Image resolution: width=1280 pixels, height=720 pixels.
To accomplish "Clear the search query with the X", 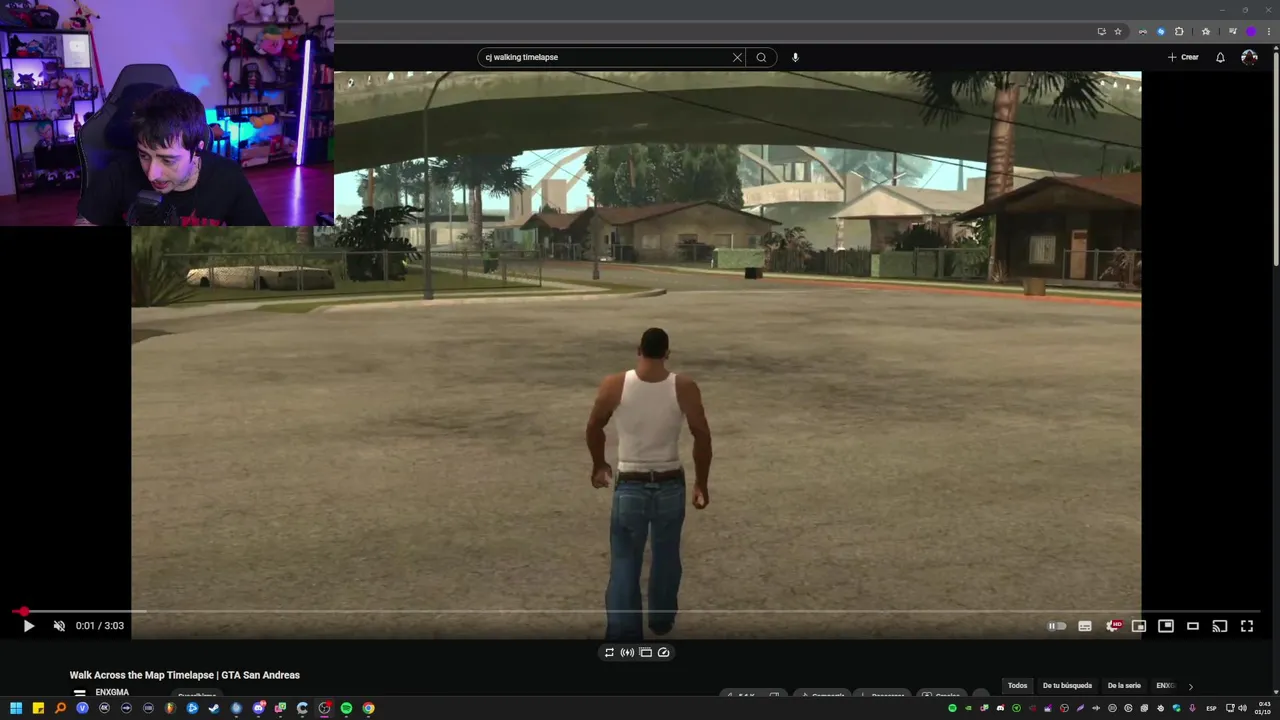I will coord(737,57).
